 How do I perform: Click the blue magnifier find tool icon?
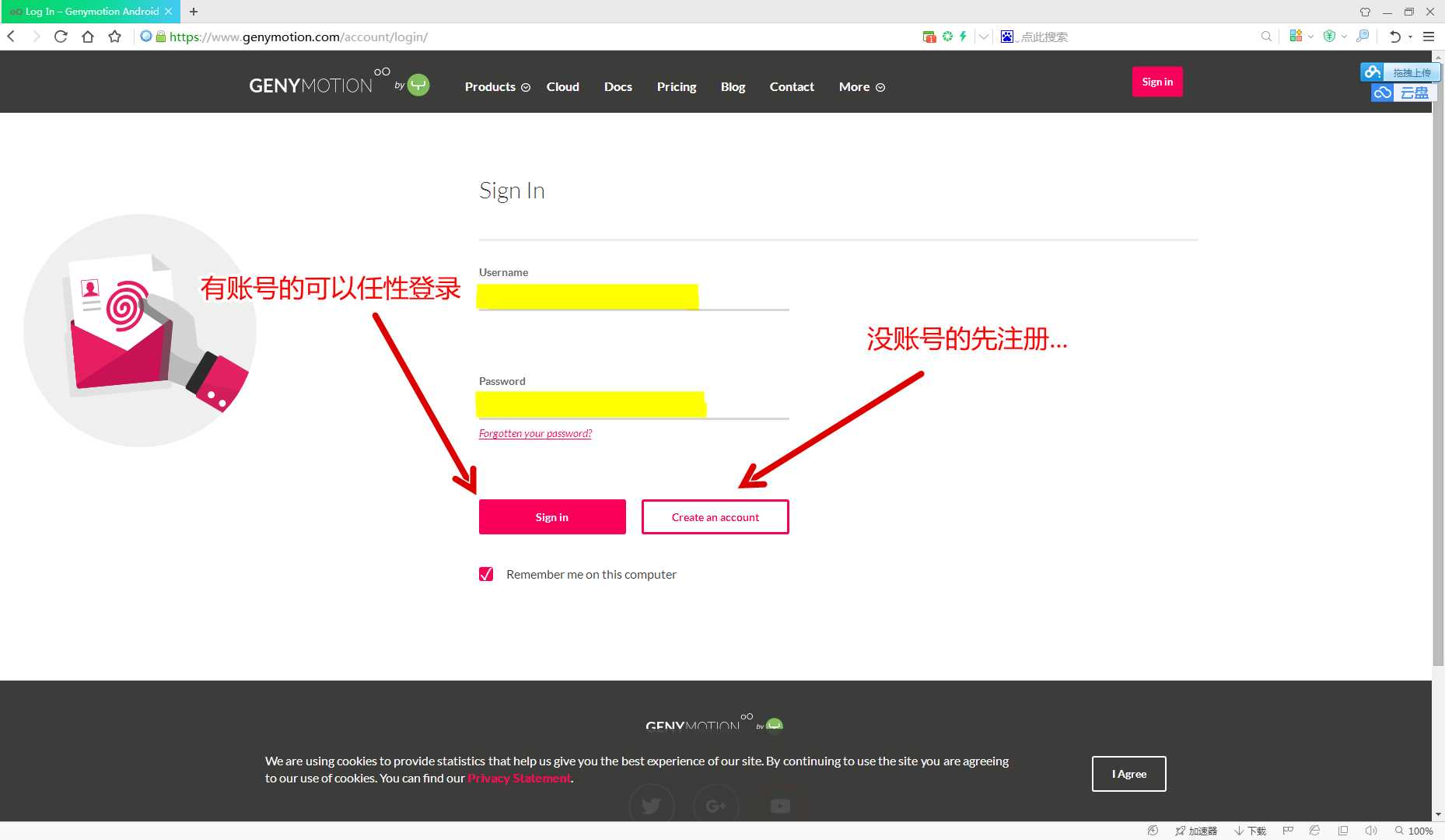[1363, 36]
